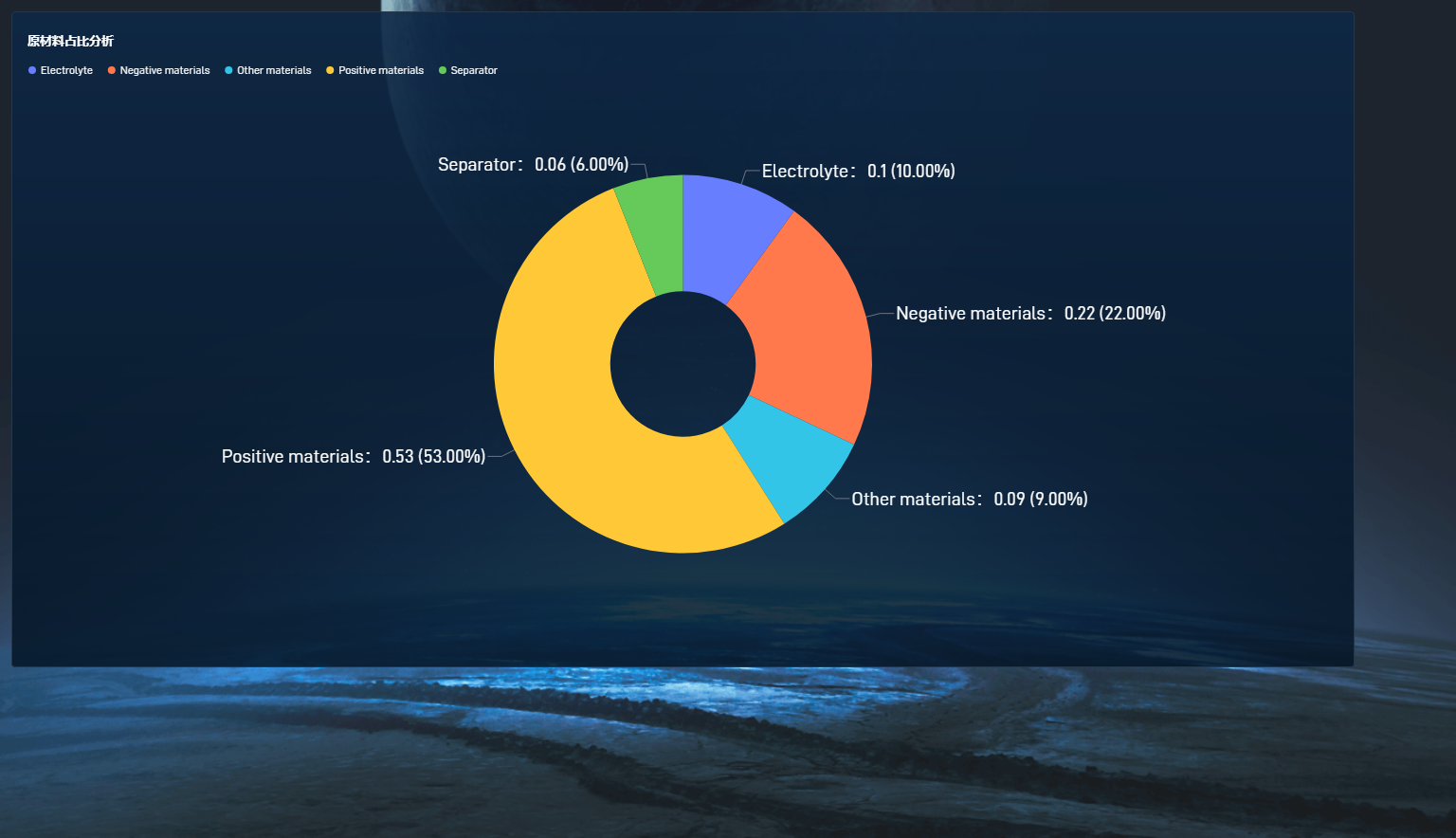The width and height of the screenshot is (1456, 838).
Task: Hide Positive materials series via legend text
Action: pos(381,70)
